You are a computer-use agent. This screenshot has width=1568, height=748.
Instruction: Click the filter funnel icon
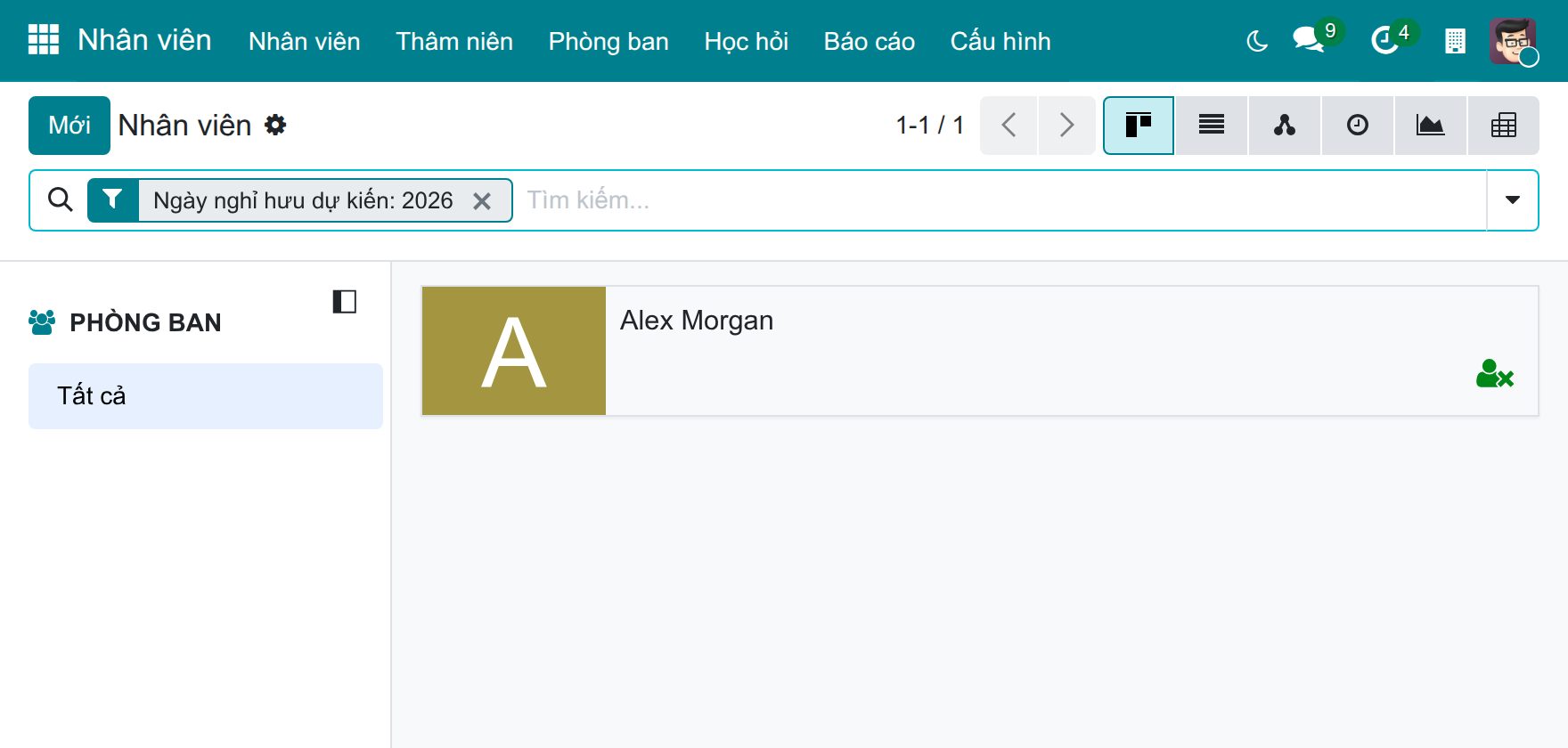[x=112, y=199]
